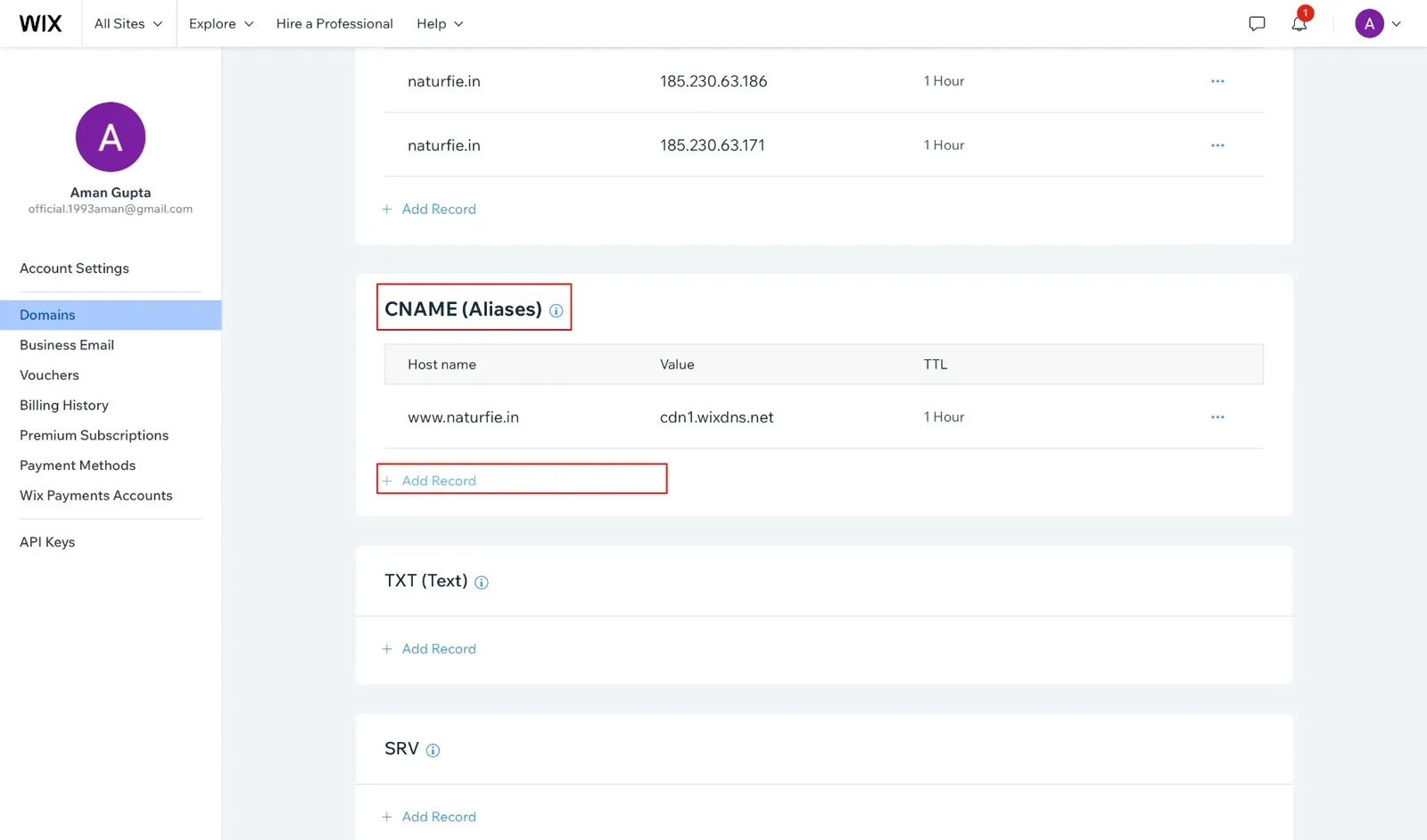
Task: Open options for www.naturfie.in CNAME record
Action: 1217,417
